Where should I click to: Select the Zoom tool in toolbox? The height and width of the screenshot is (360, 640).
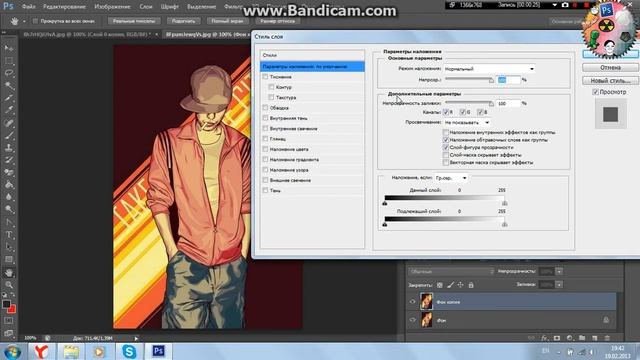tap(9, 285)
